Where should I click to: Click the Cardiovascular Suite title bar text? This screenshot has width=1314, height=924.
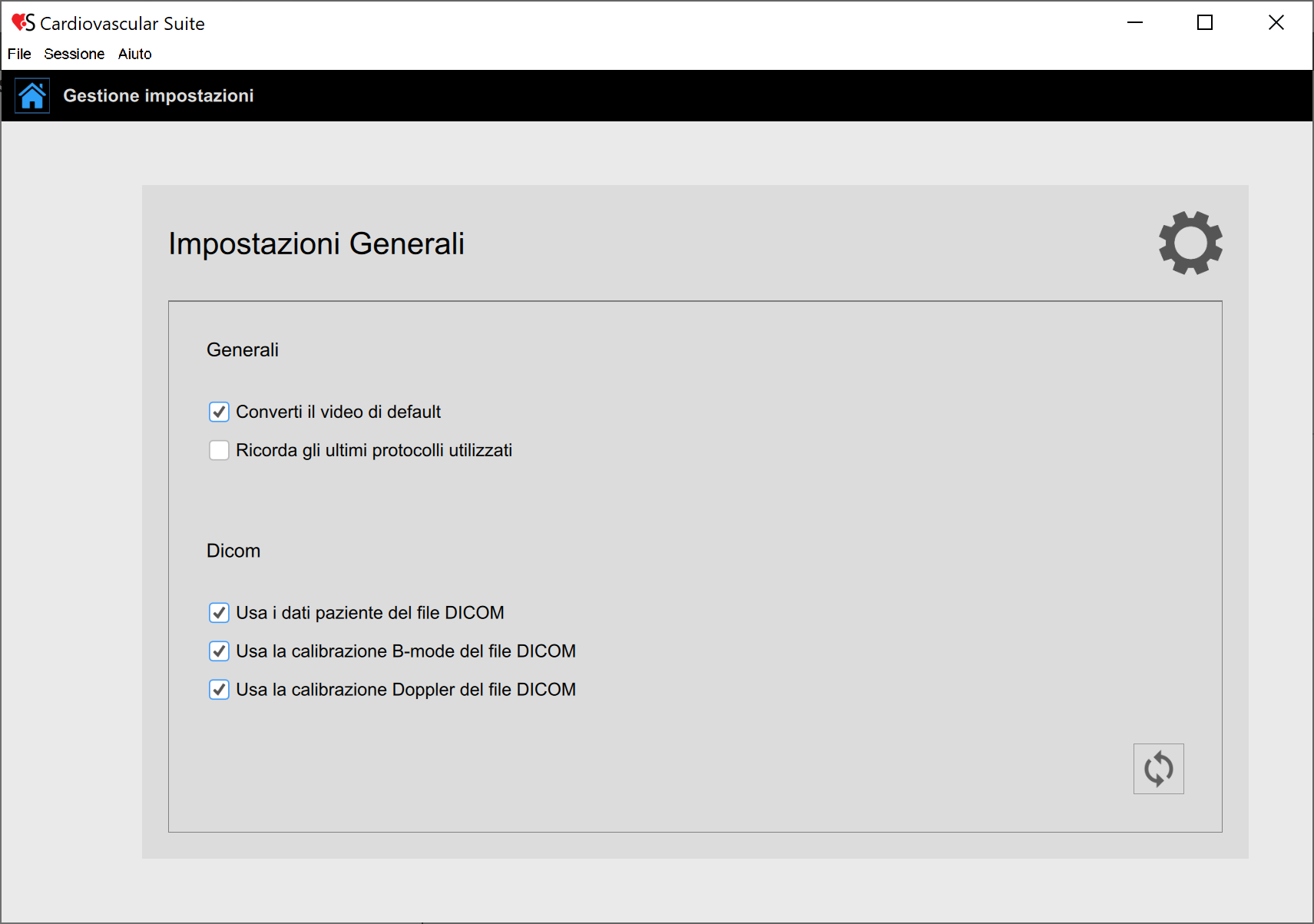tap(122, 24)
